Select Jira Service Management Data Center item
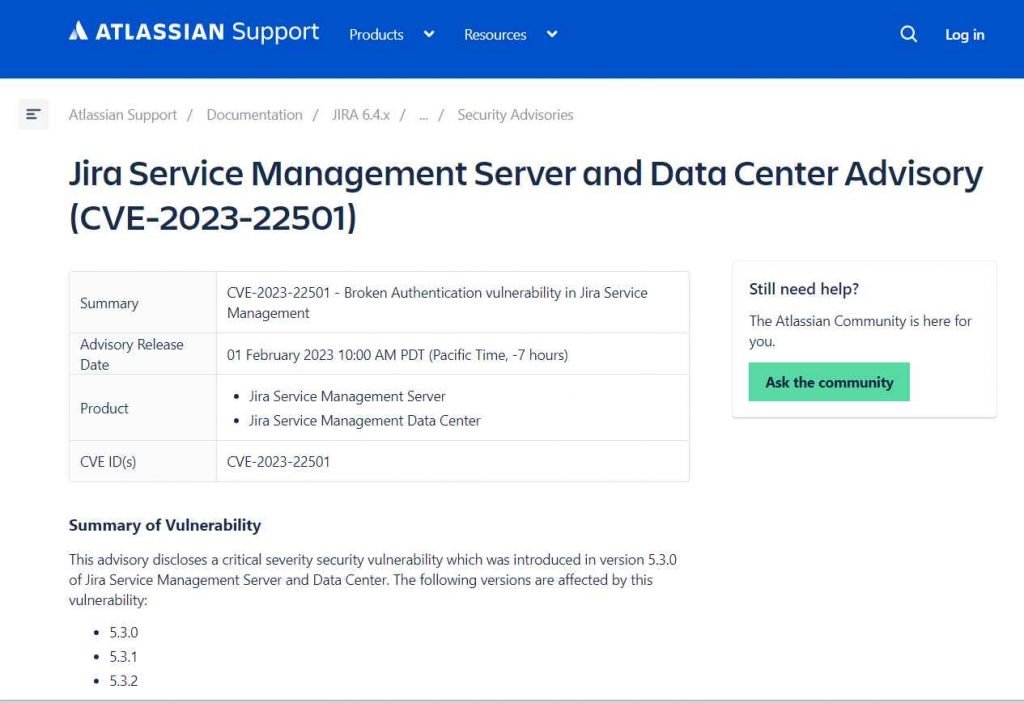 (364, 421)
